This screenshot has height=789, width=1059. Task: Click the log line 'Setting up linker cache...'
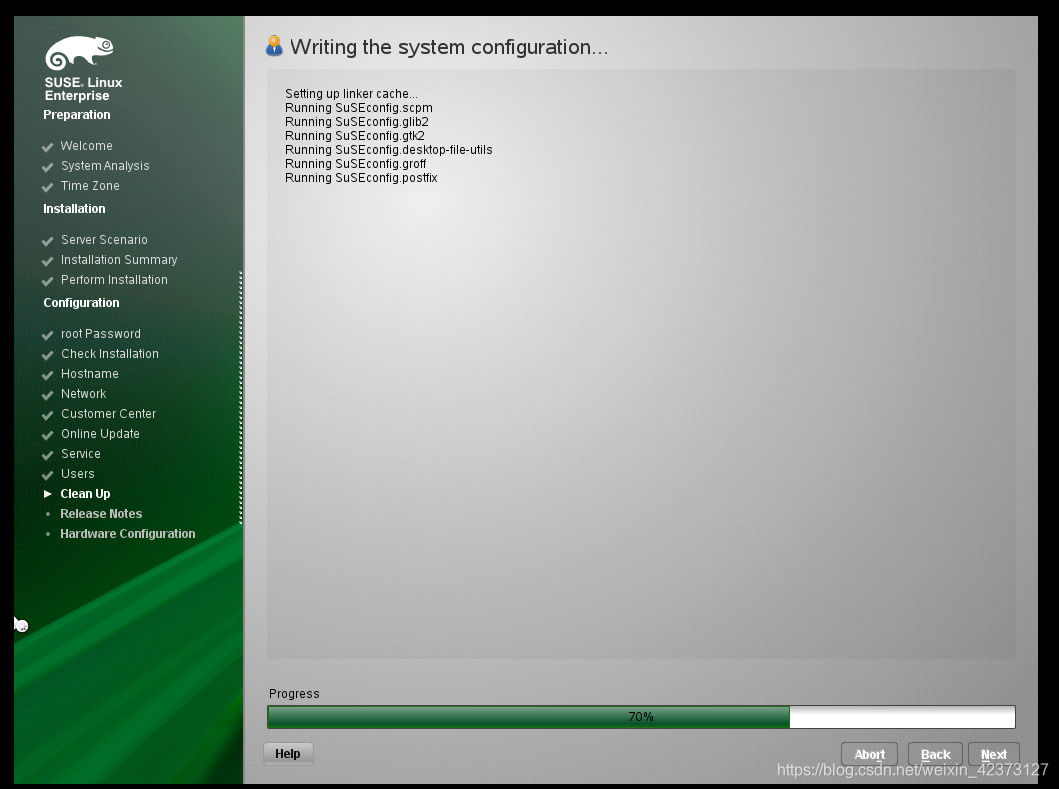(x=351, y=94)
